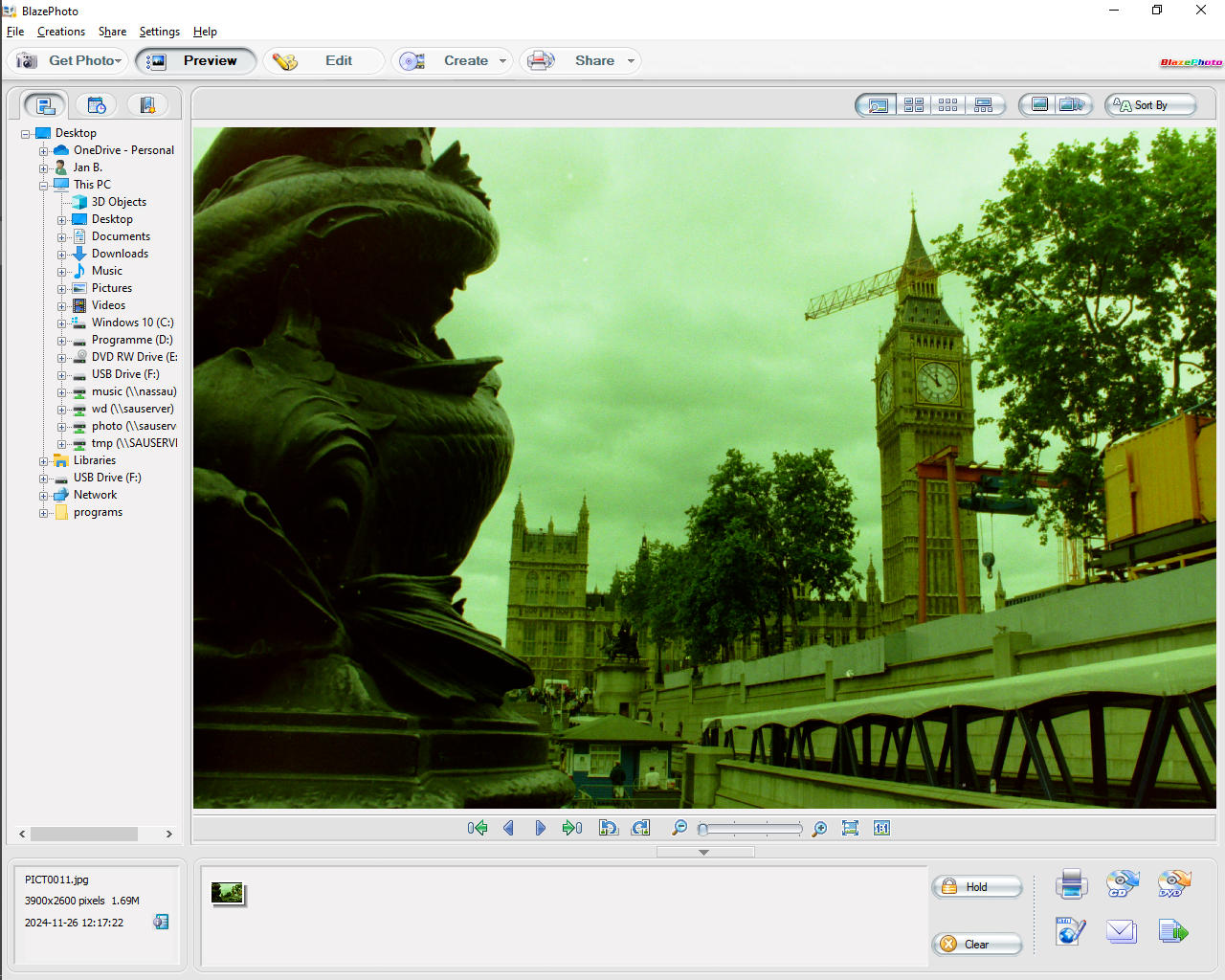This screenshot has height=980, width=1225.
Task: Go to the next photo
Action: [x=540, y=828]
